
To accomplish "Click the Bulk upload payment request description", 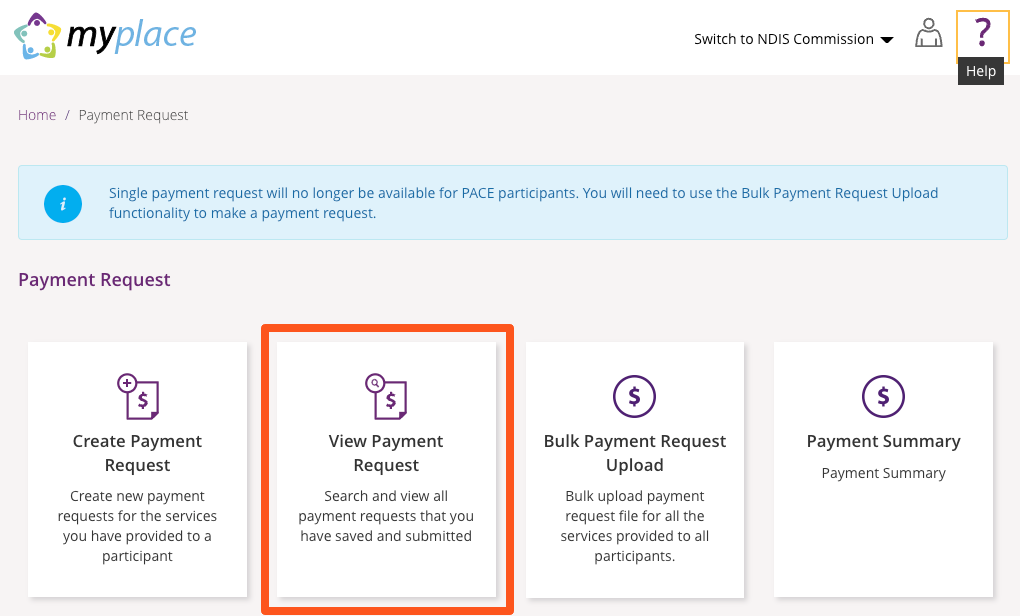I will tap(634, 526).
